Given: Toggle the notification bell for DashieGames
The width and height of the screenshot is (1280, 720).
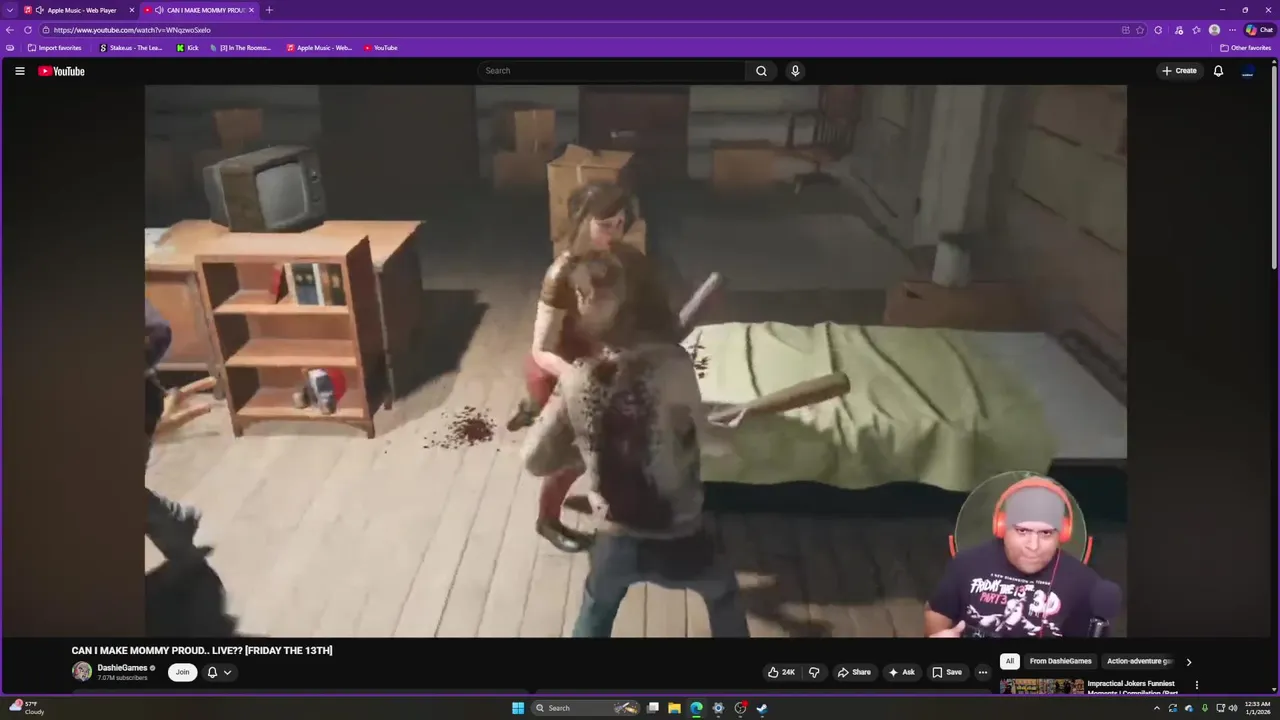Looking at the screenshot, I should 212,672.
